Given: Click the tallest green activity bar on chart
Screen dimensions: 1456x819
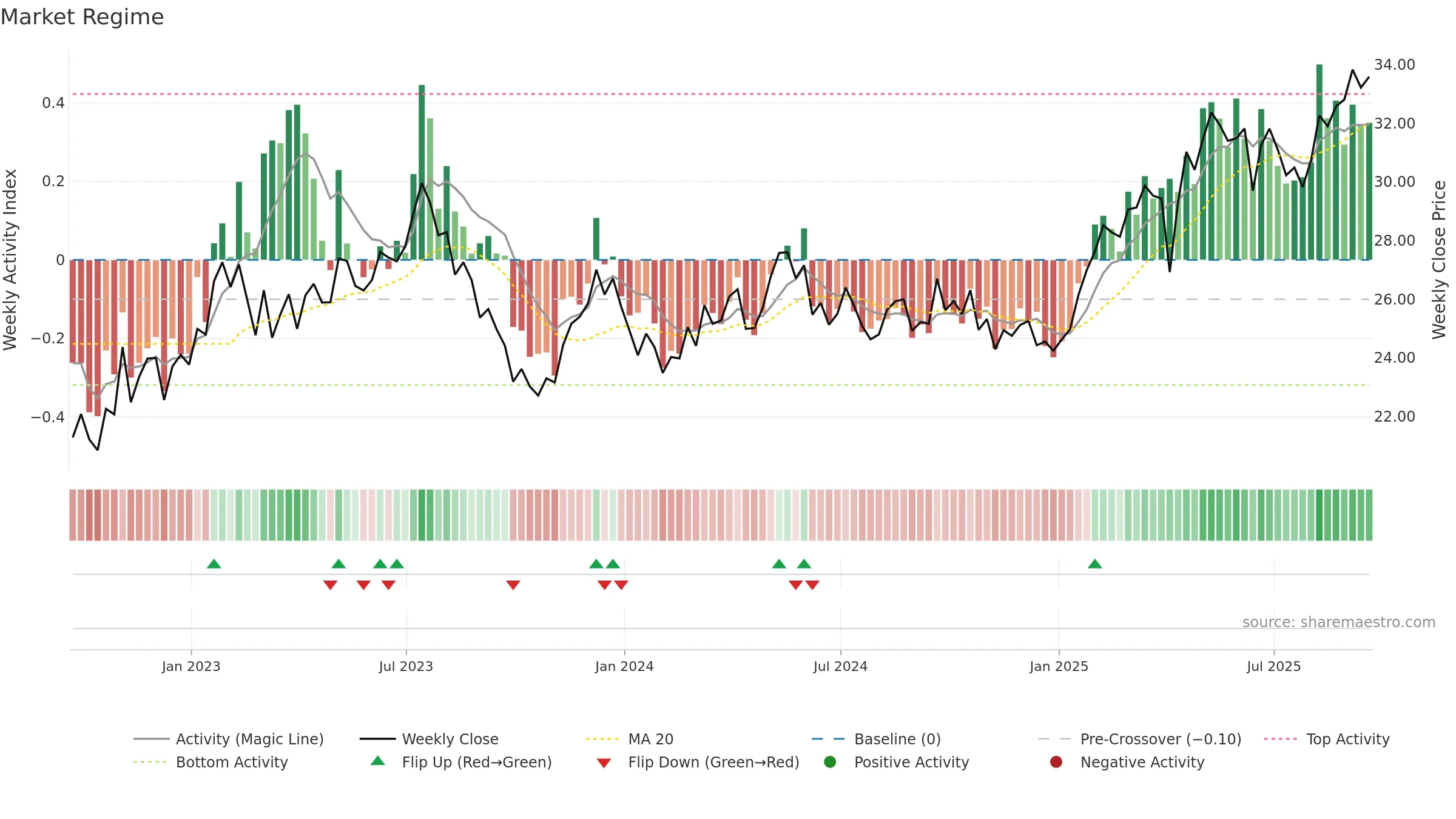Looking at the screenshot, I should tap(1319, 162).
